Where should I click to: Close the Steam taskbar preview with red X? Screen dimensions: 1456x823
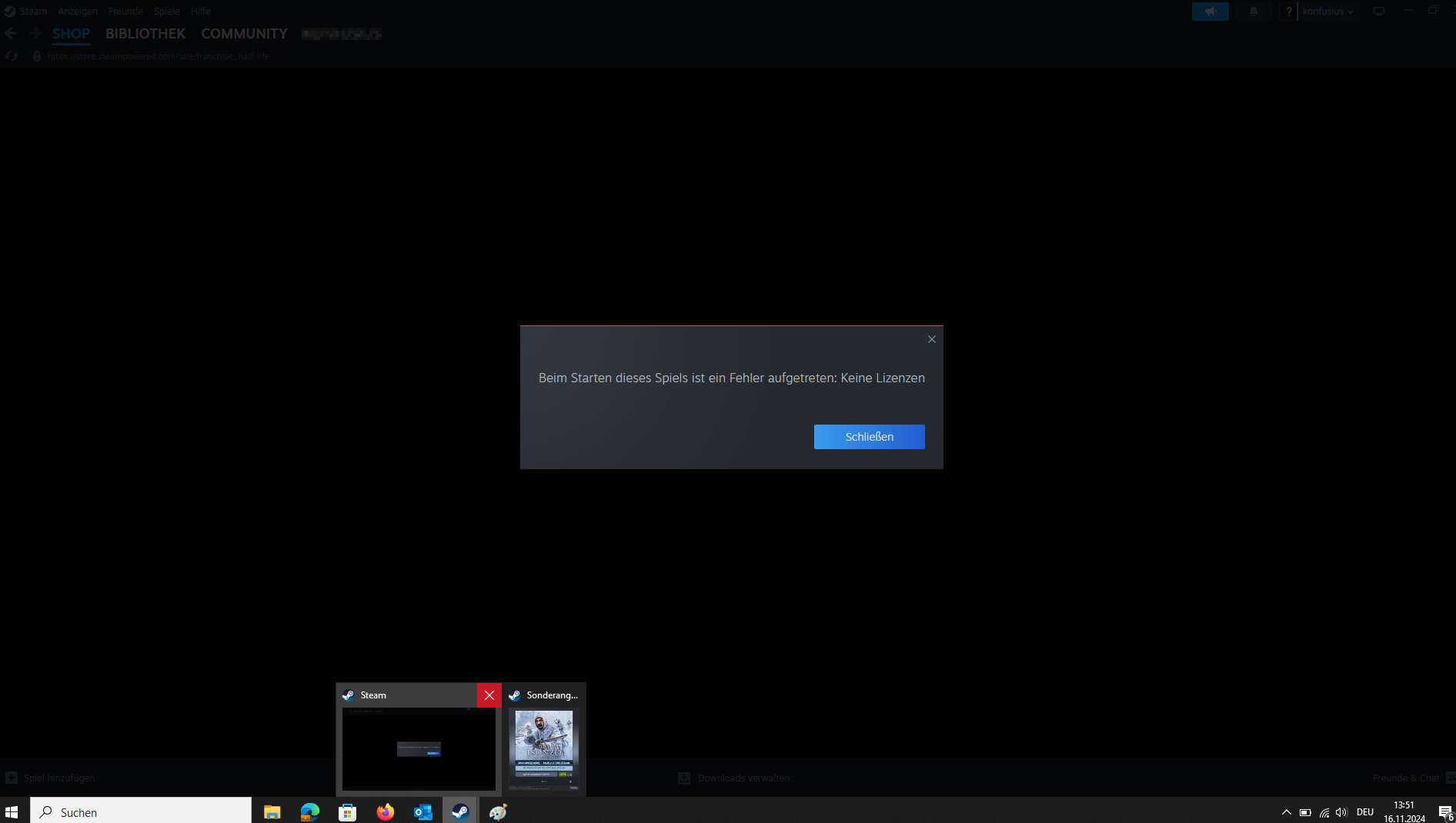click(489, 695)
